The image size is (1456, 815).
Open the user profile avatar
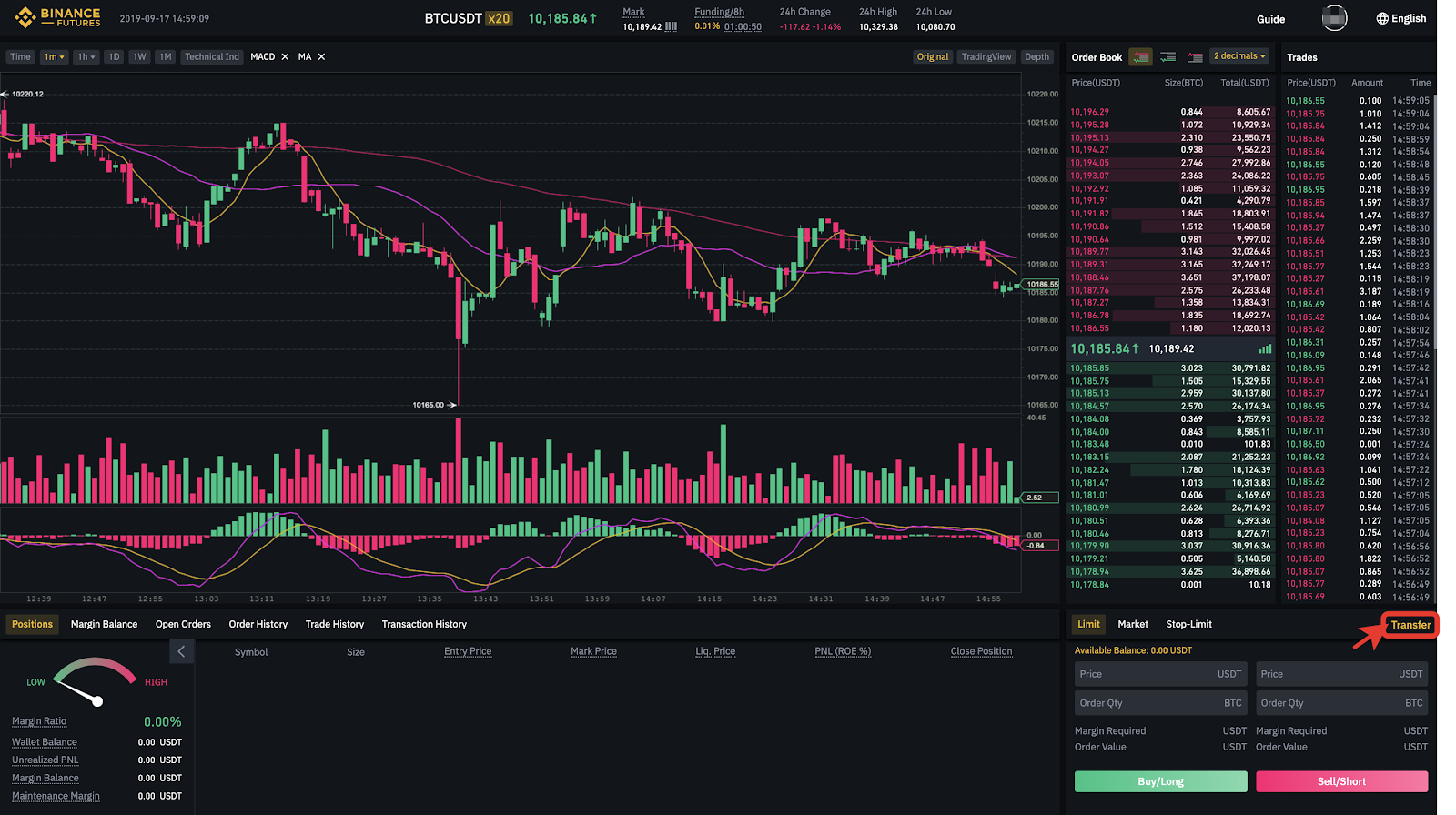(x=1334, y=18)
